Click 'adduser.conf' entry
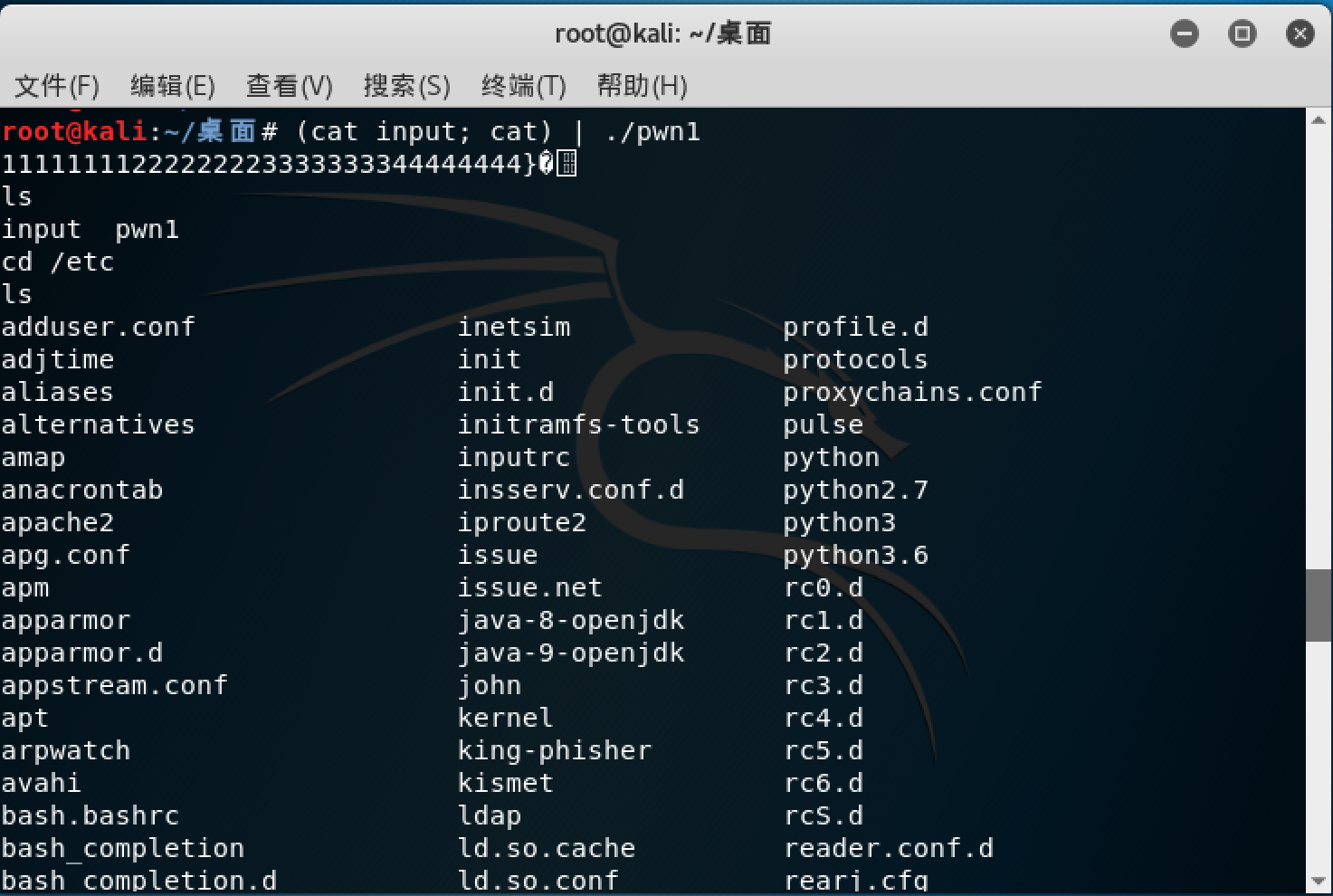Viewport: 1333px width, 896px height. (99, 327)
